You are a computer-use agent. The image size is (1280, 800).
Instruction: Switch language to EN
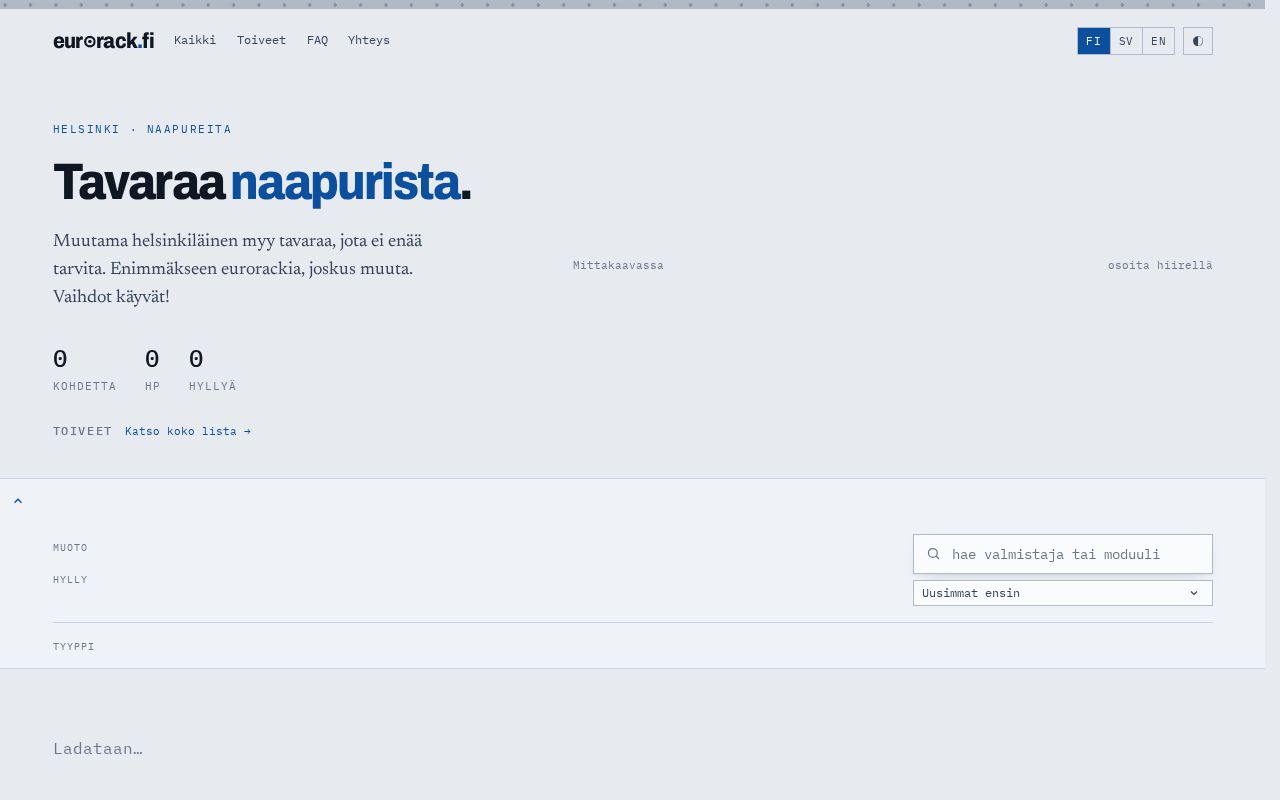coord(1158,41)
